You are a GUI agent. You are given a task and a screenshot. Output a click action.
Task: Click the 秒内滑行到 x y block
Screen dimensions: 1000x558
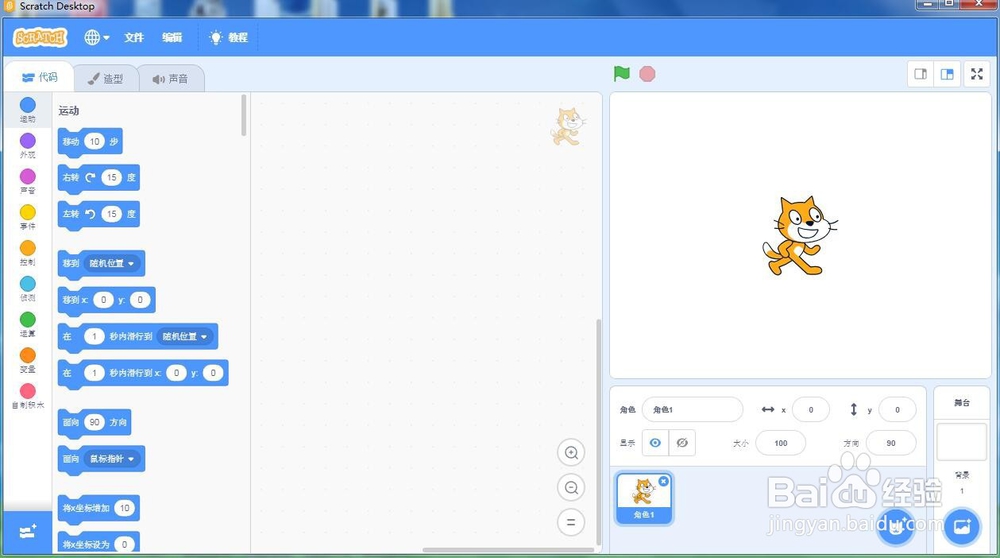(x=143, y=373)
